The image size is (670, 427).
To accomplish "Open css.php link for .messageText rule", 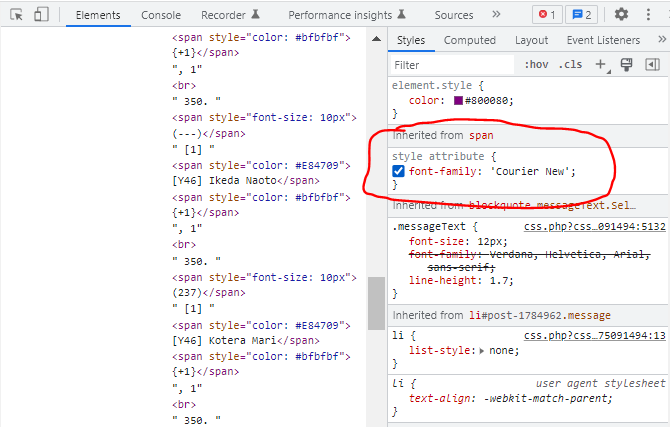I will (595, 227).
